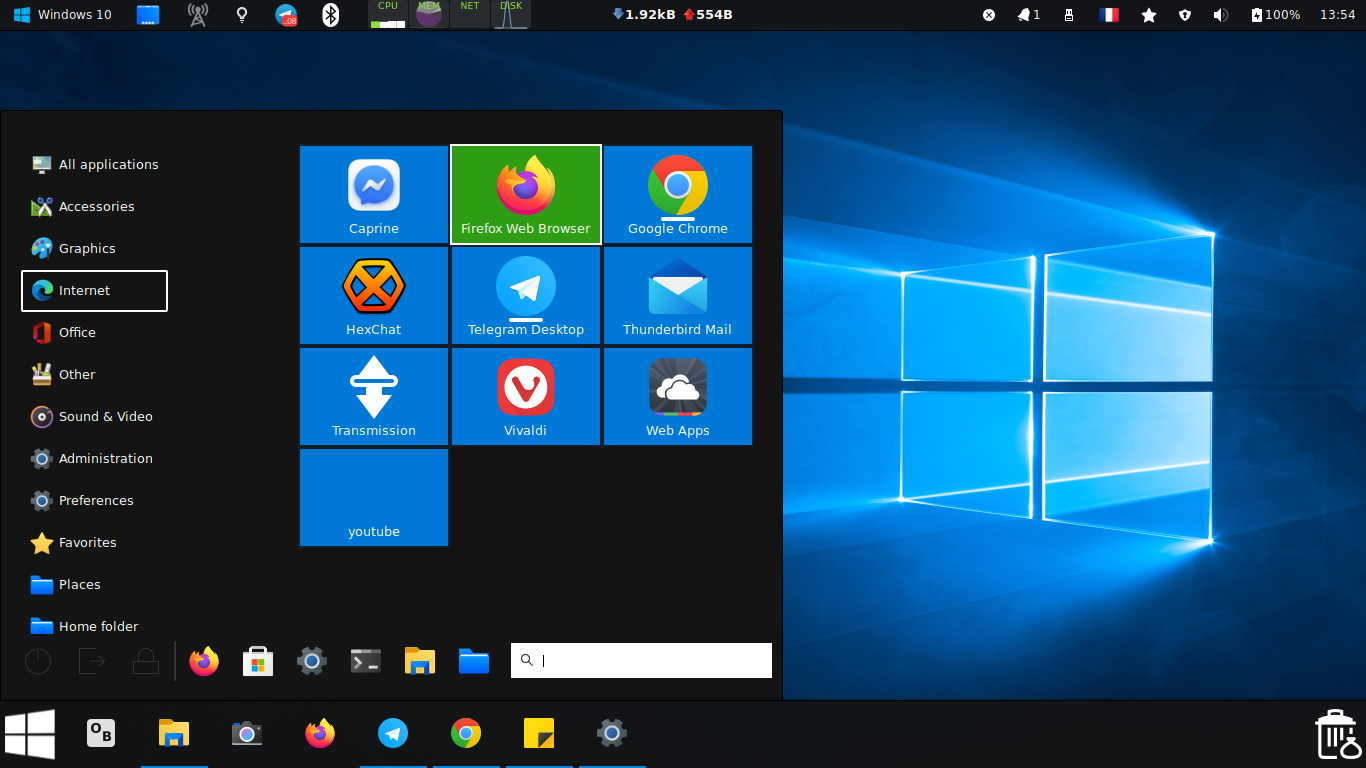Launch Transmission tile
This screenshot has height=768, width=1366.
(374, 396)
